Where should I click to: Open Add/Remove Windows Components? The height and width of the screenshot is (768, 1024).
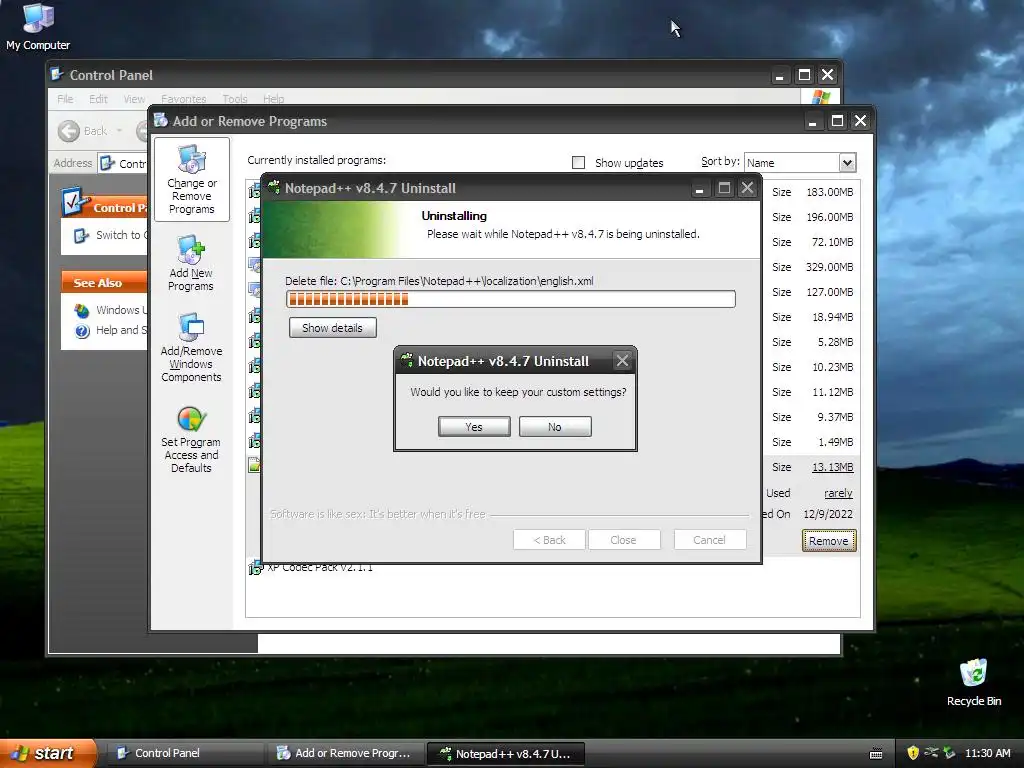[191, 347]
